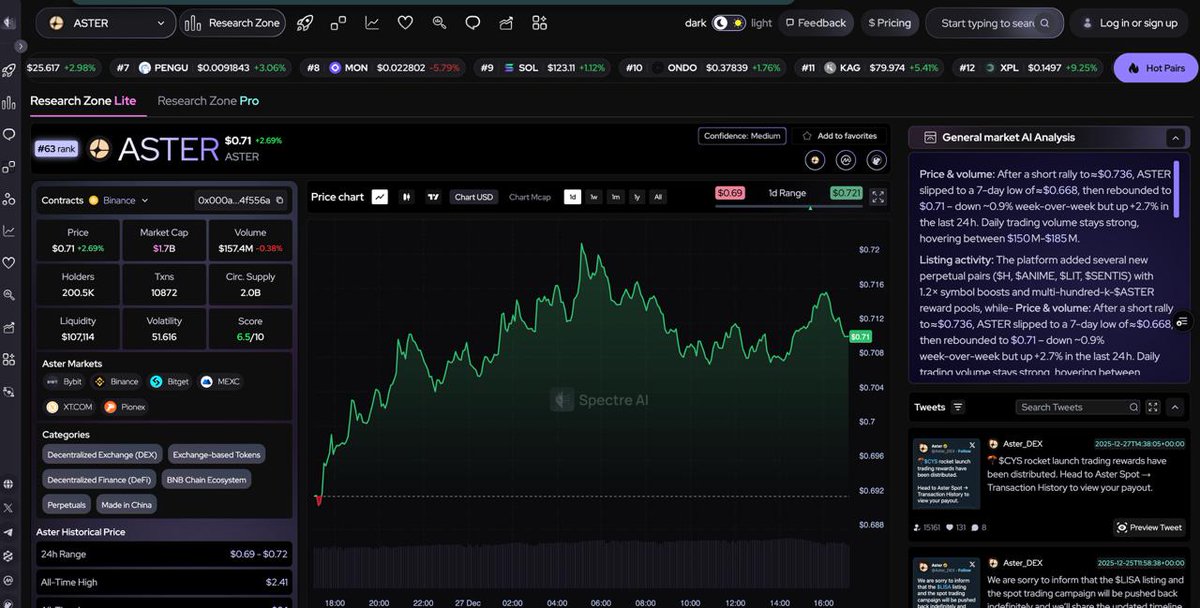Copy the contract address 0x000a...4f556a
Image resolution: width=1200 pixels, height=608 pixels.
coord(280,200)
